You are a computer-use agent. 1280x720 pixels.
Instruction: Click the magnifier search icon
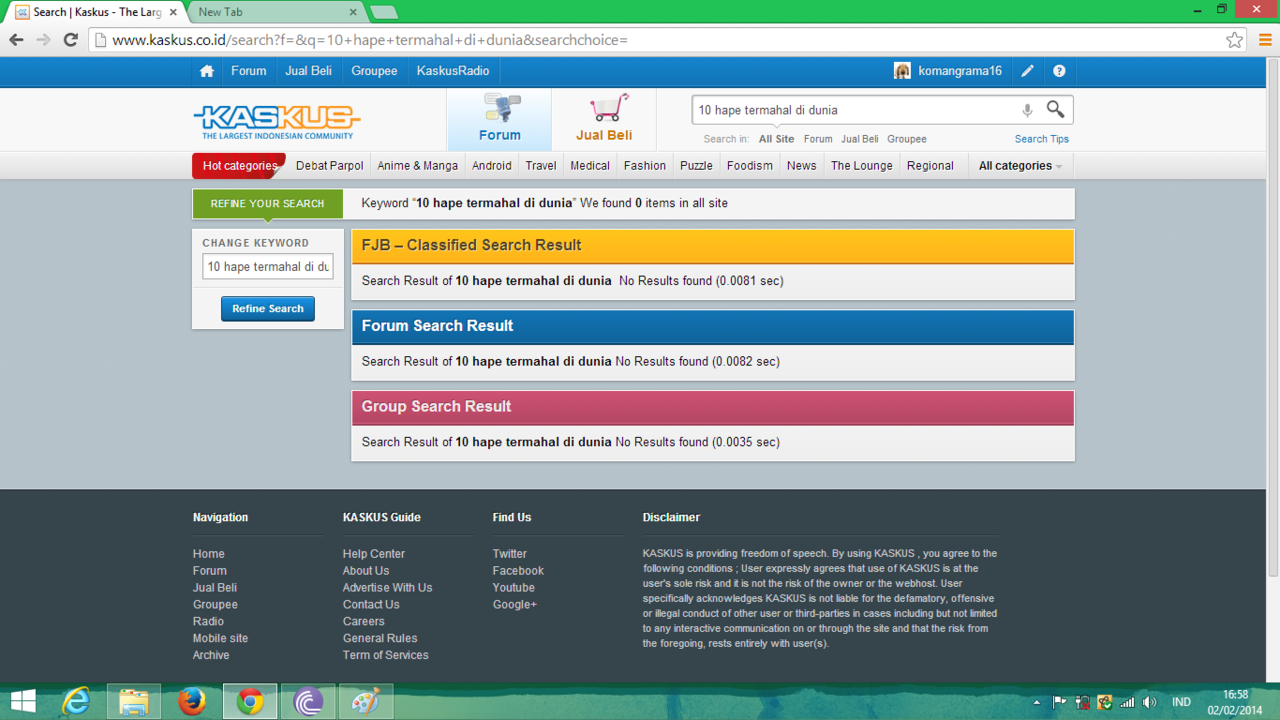pyautogui.click(x=1055, y=109)
